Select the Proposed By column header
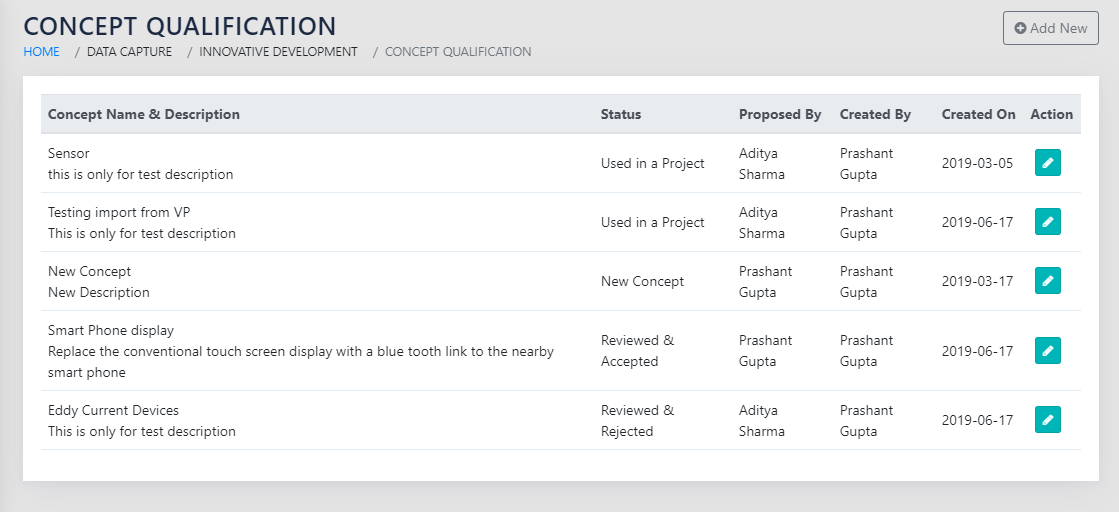Image resolution: width=1119 pixels, height=512 pixels. click(x=780, y=114)
